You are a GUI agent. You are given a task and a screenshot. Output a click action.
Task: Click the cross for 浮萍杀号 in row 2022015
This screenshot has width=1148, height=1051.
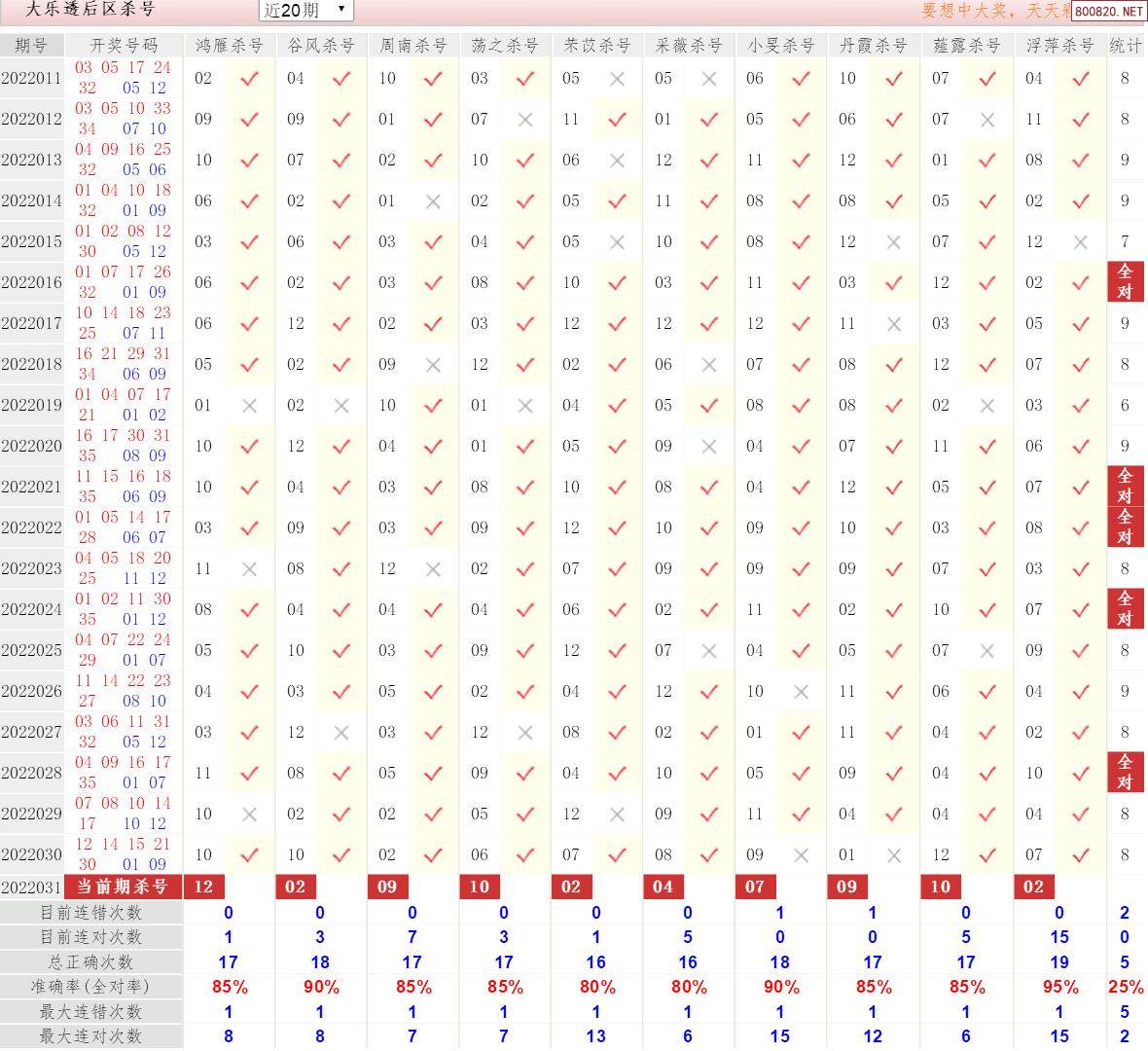[1080, 242]
